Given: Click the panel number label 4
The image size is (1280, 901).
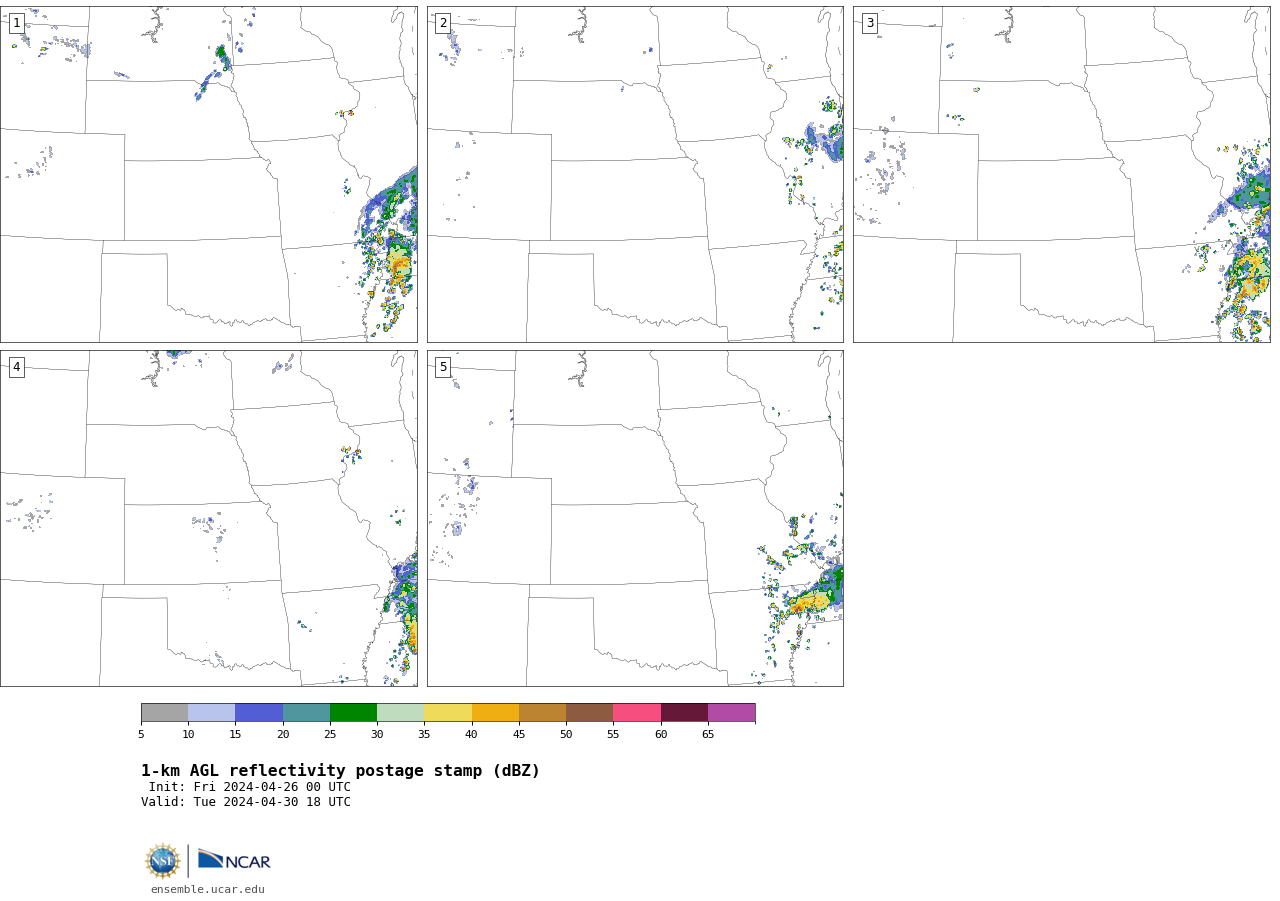Looking at the screenshot, I should coord(16,367).
